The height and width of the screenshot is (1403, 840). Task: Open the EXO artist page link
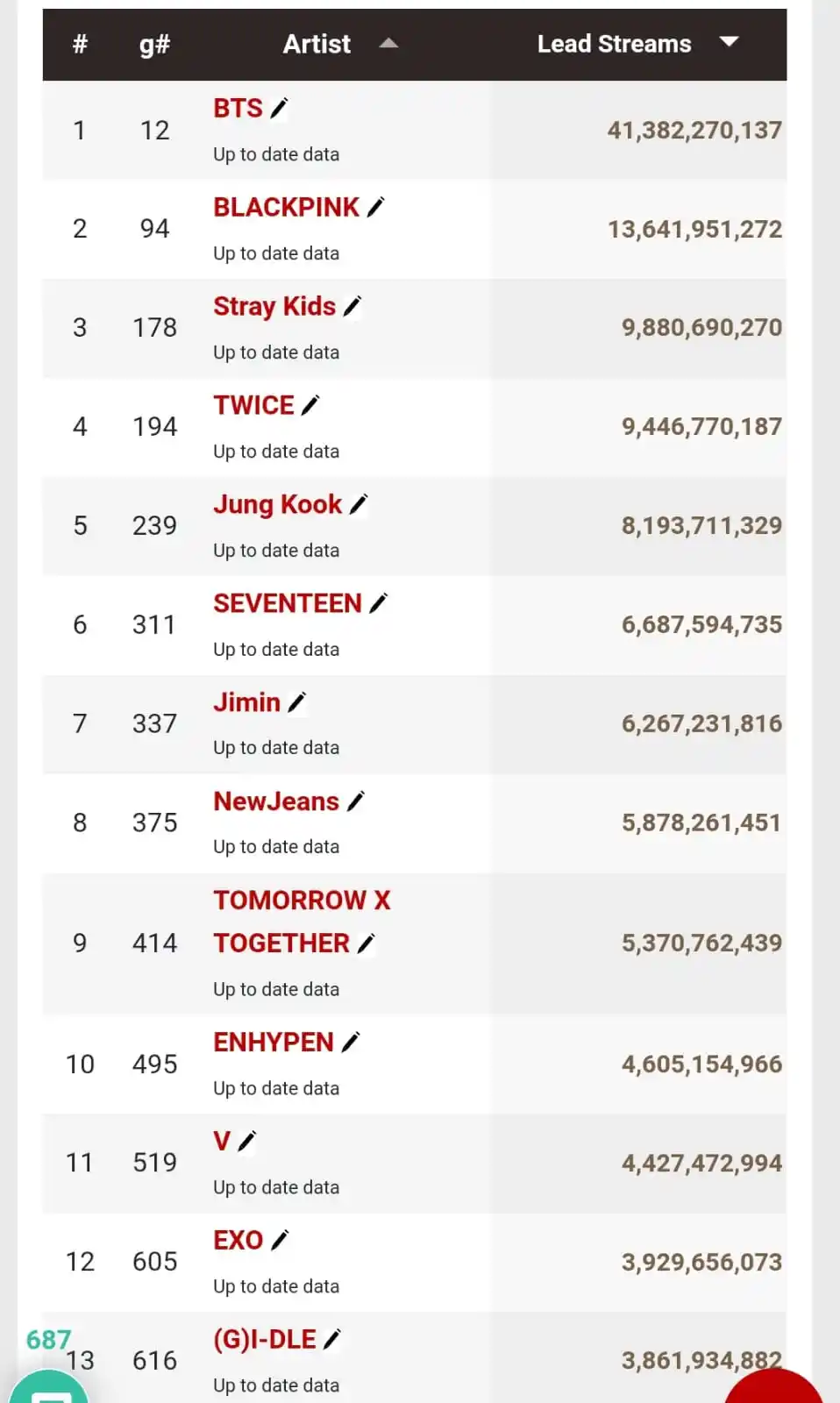tap(238, 1240)
